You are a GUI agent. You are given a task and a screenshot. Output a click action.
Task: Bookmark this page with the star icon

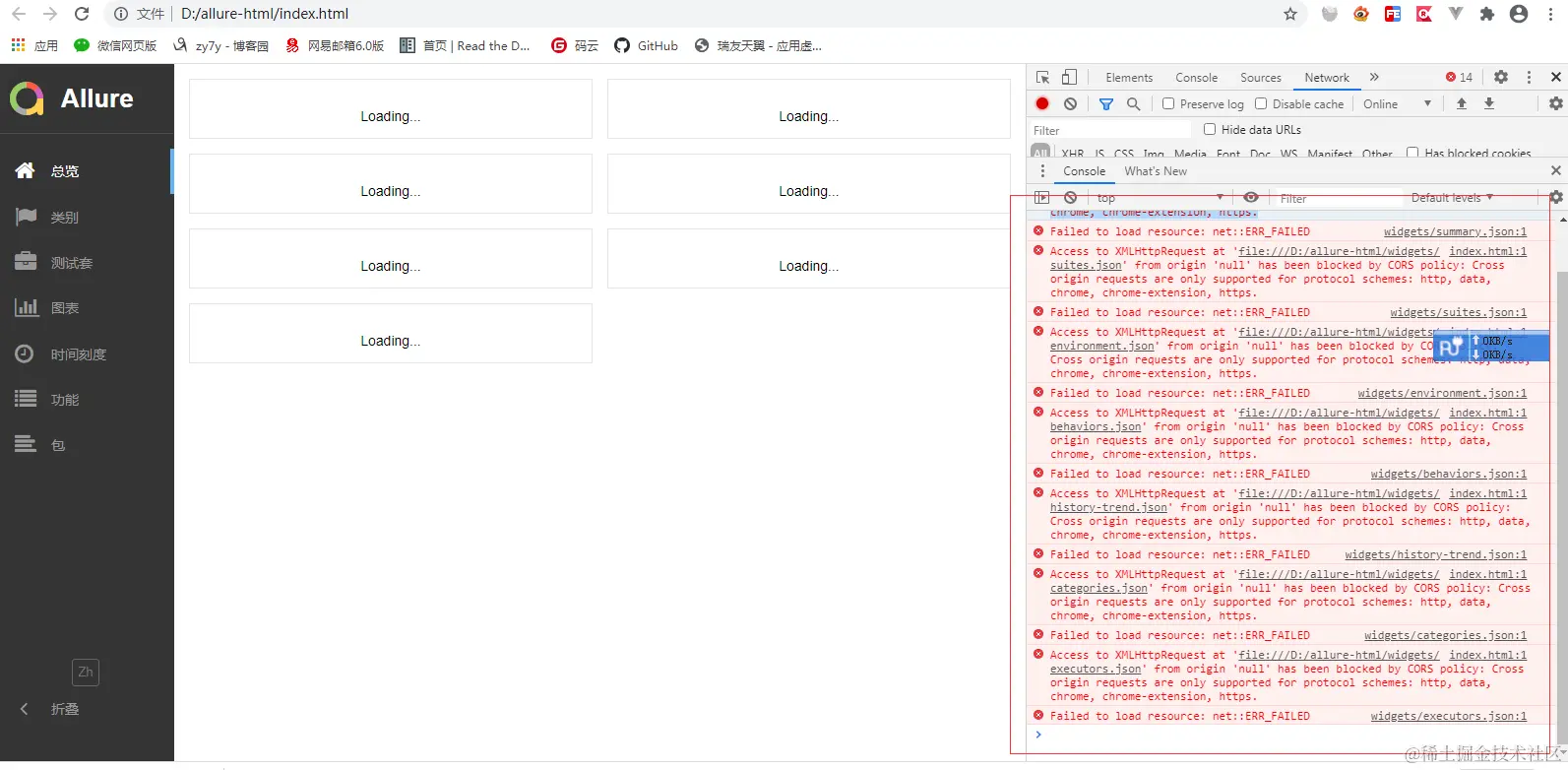point(1290,14)
